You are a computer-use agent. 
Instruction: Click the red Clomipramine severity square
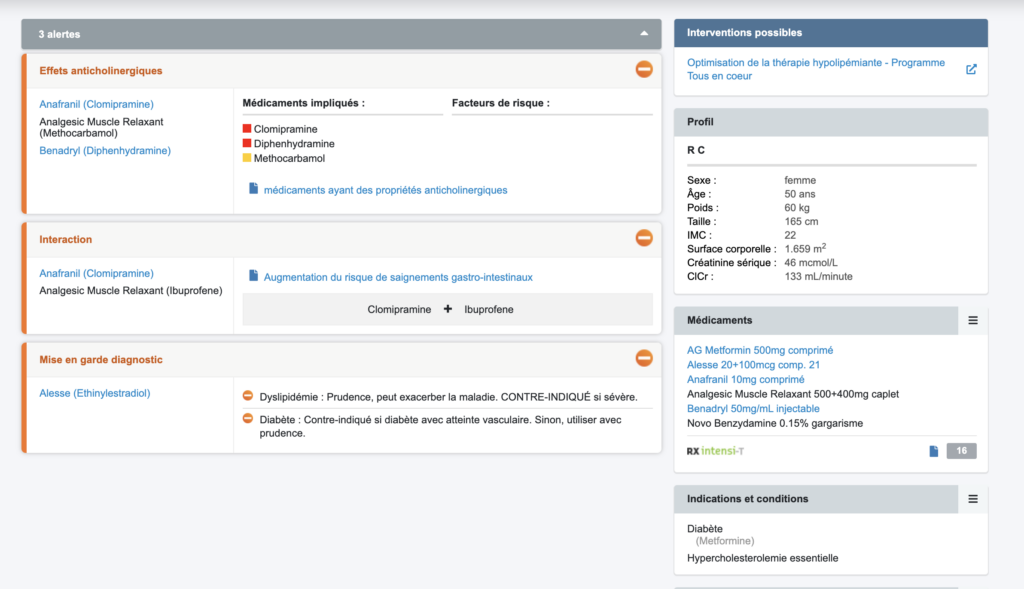(247, 129)
